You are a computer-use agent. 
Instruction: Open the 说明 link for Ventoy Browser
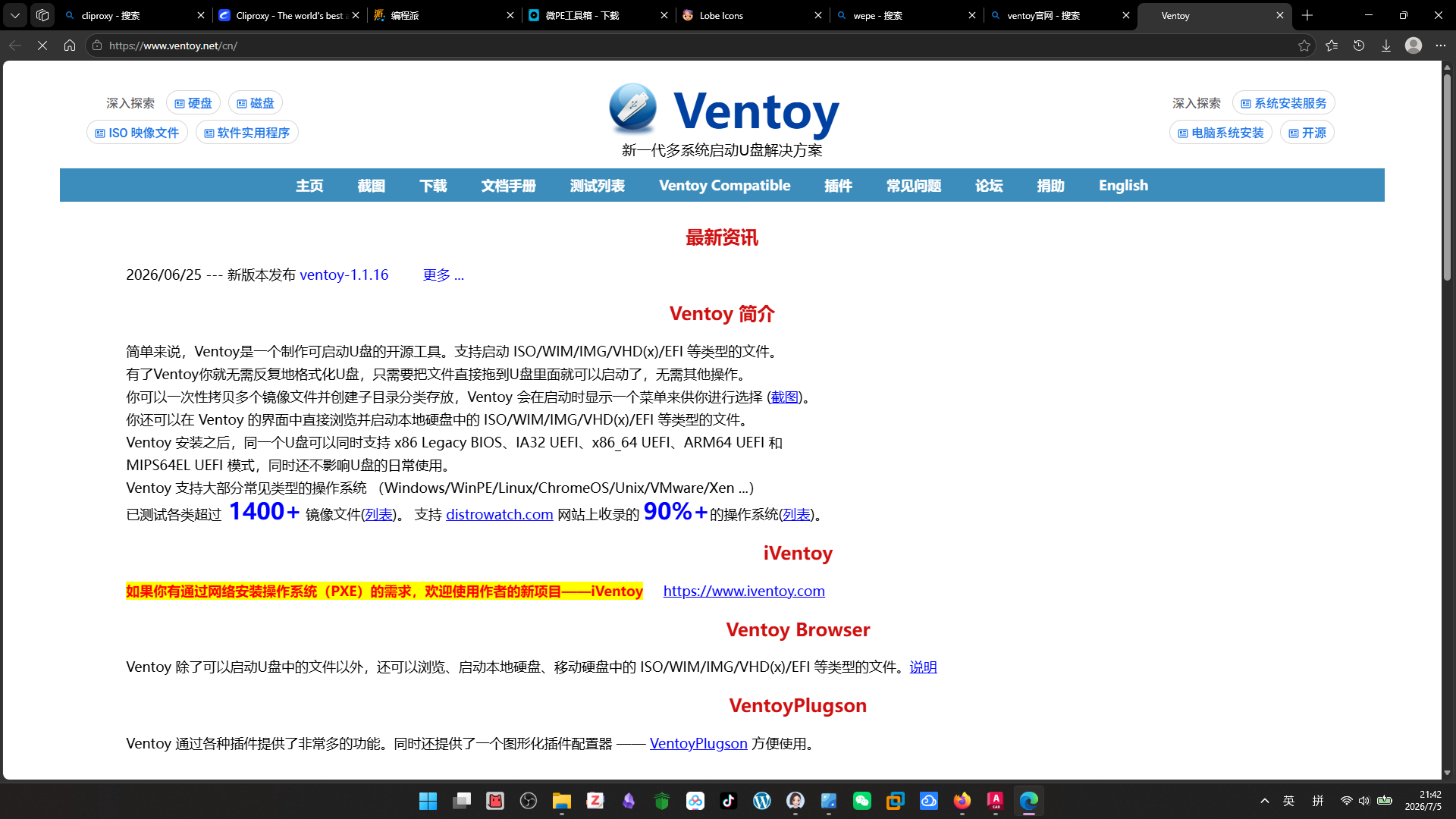(924, 667)
